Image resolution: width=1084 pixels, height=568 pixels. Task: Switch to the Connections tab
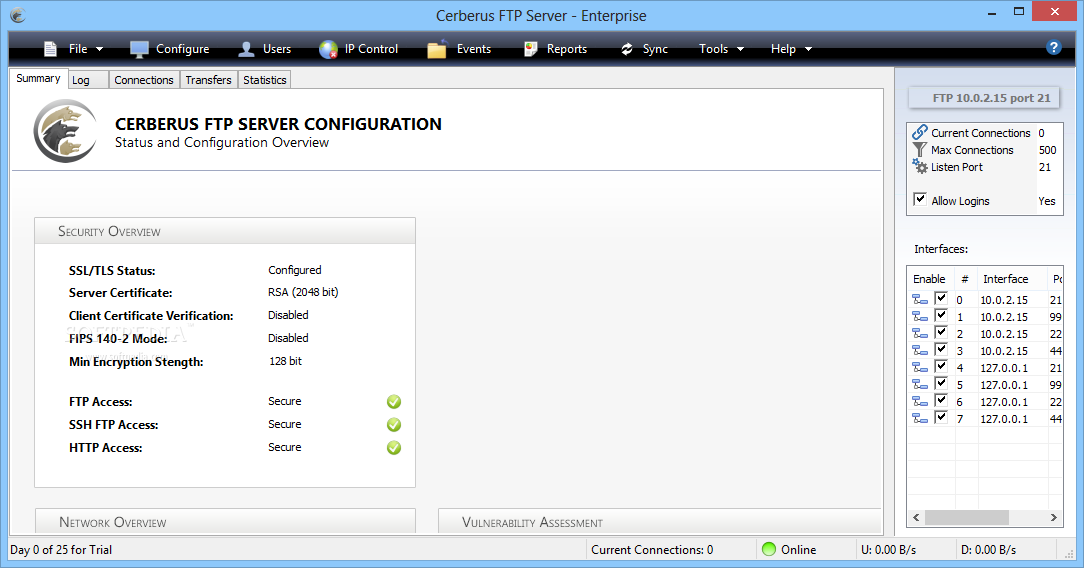tap(144, 80)
